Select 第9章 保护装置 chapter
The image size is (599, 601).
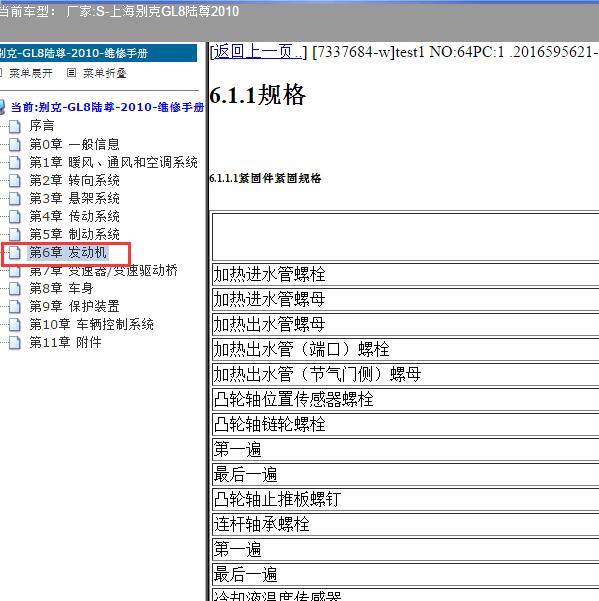[x=74, y=306]
